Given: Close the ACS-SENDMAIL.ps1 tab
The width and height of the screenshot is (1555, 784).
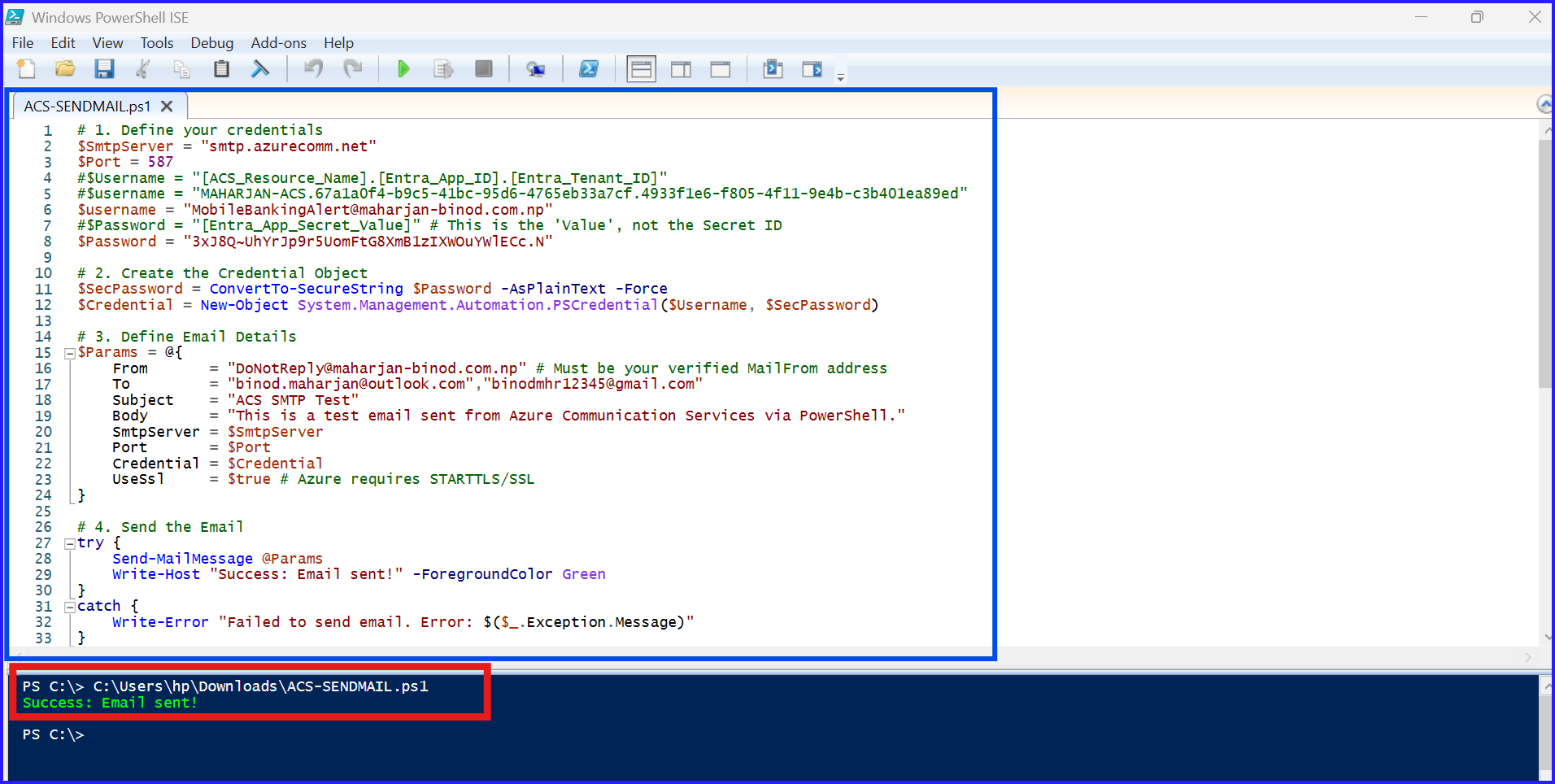Looking at the screenshot, I should tap(167, 106).
